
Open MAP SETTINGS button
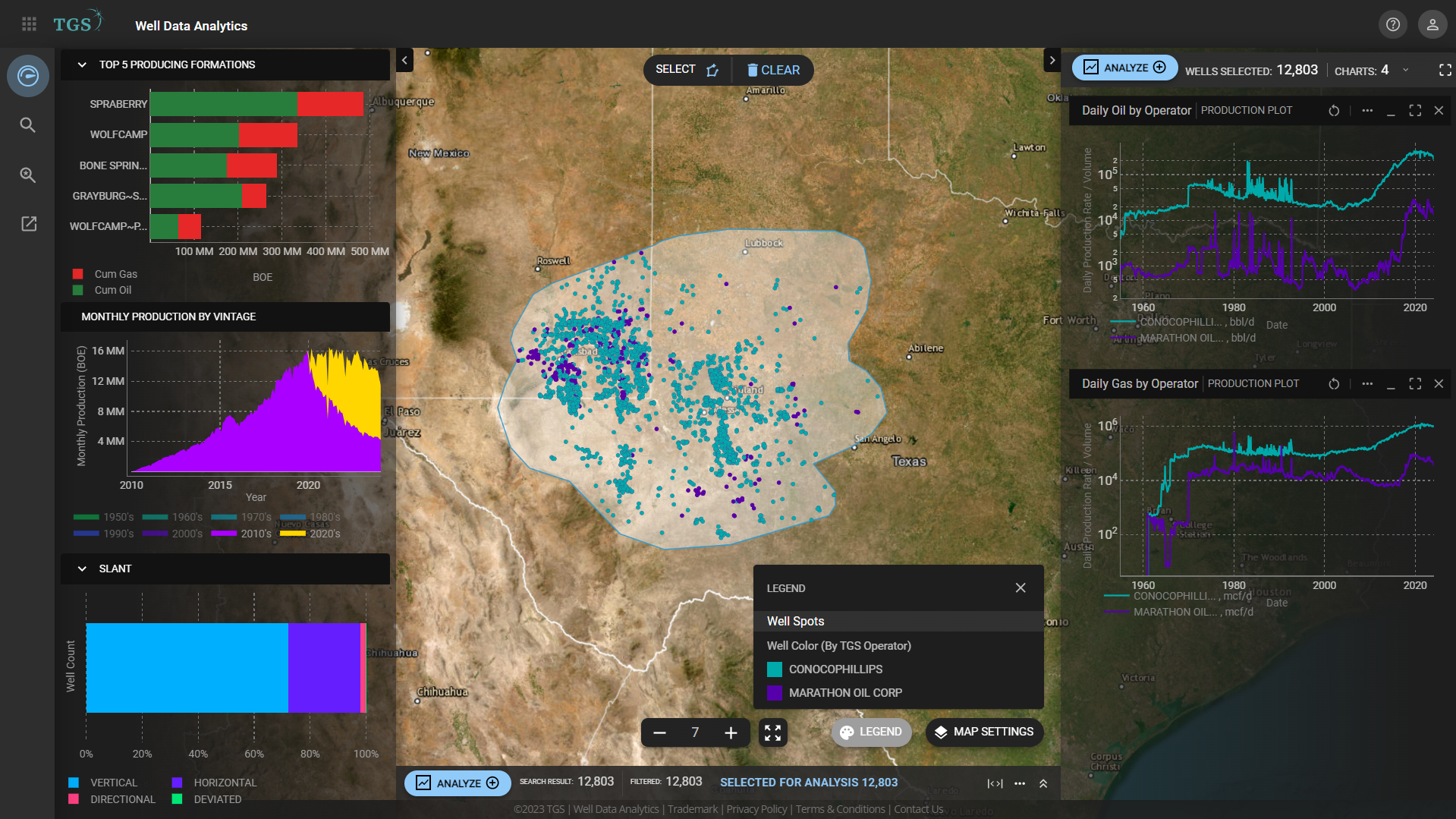point(984,732)
